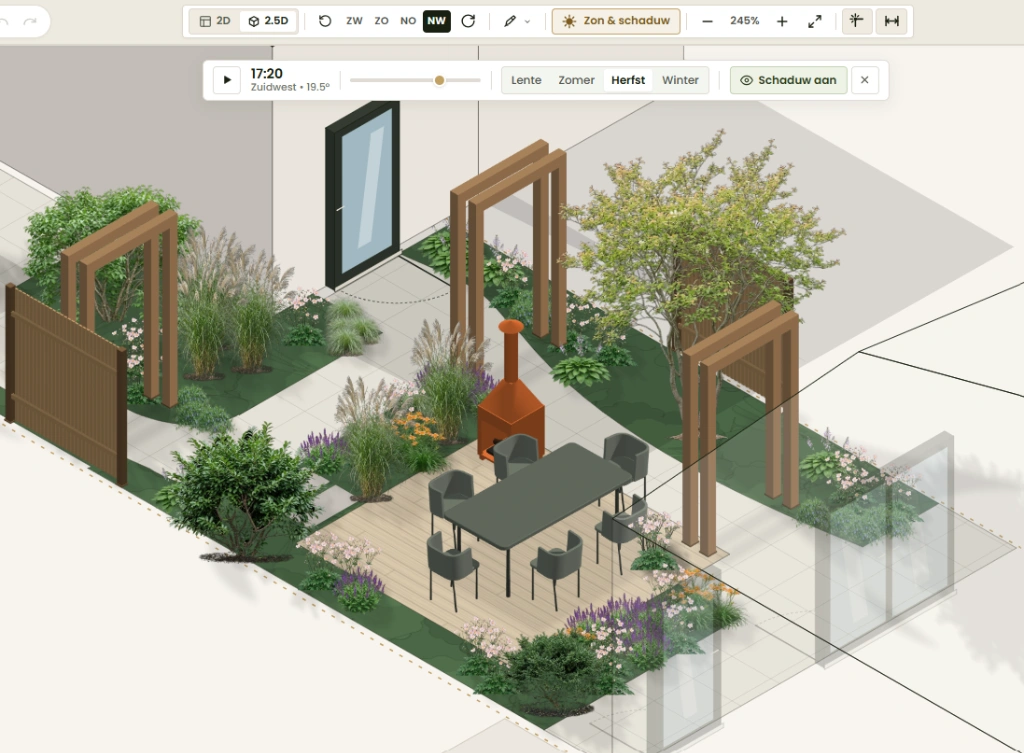Select the Zomer season

pyautogui.click(x=577, y=80)
